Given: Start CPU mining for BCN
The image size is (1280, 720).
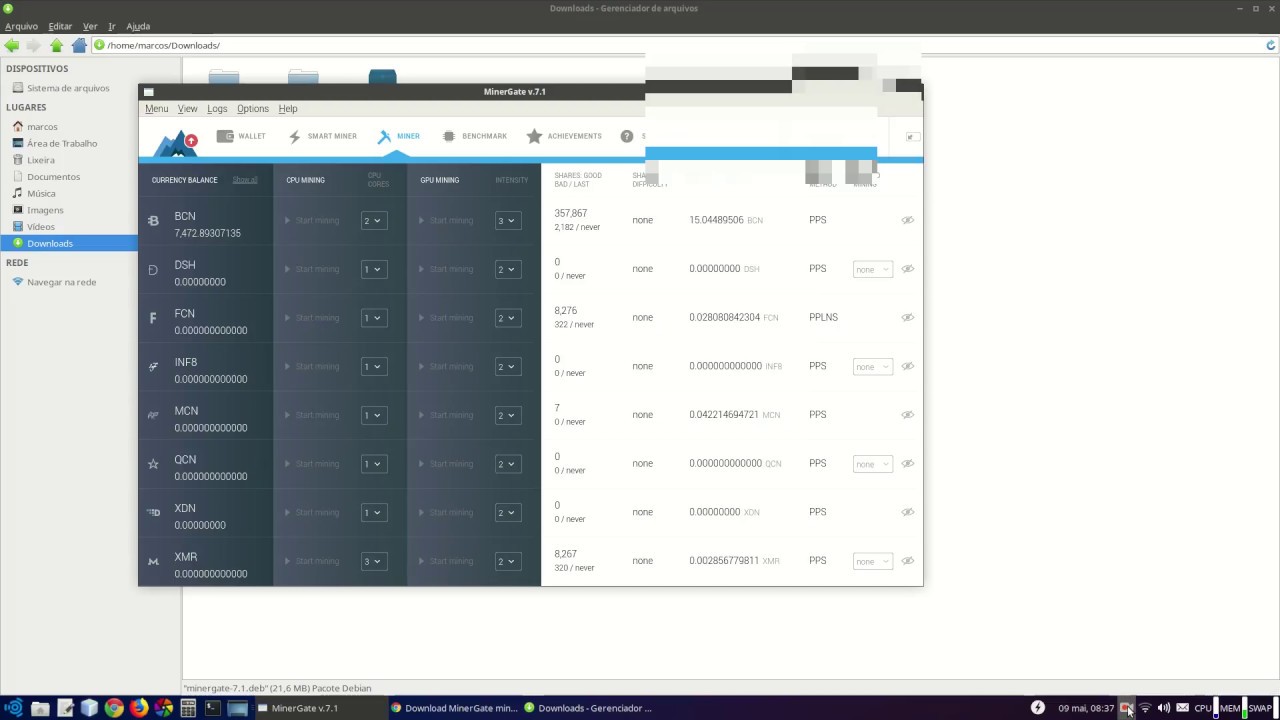Looking at the screenshot, I should (312, 220).
